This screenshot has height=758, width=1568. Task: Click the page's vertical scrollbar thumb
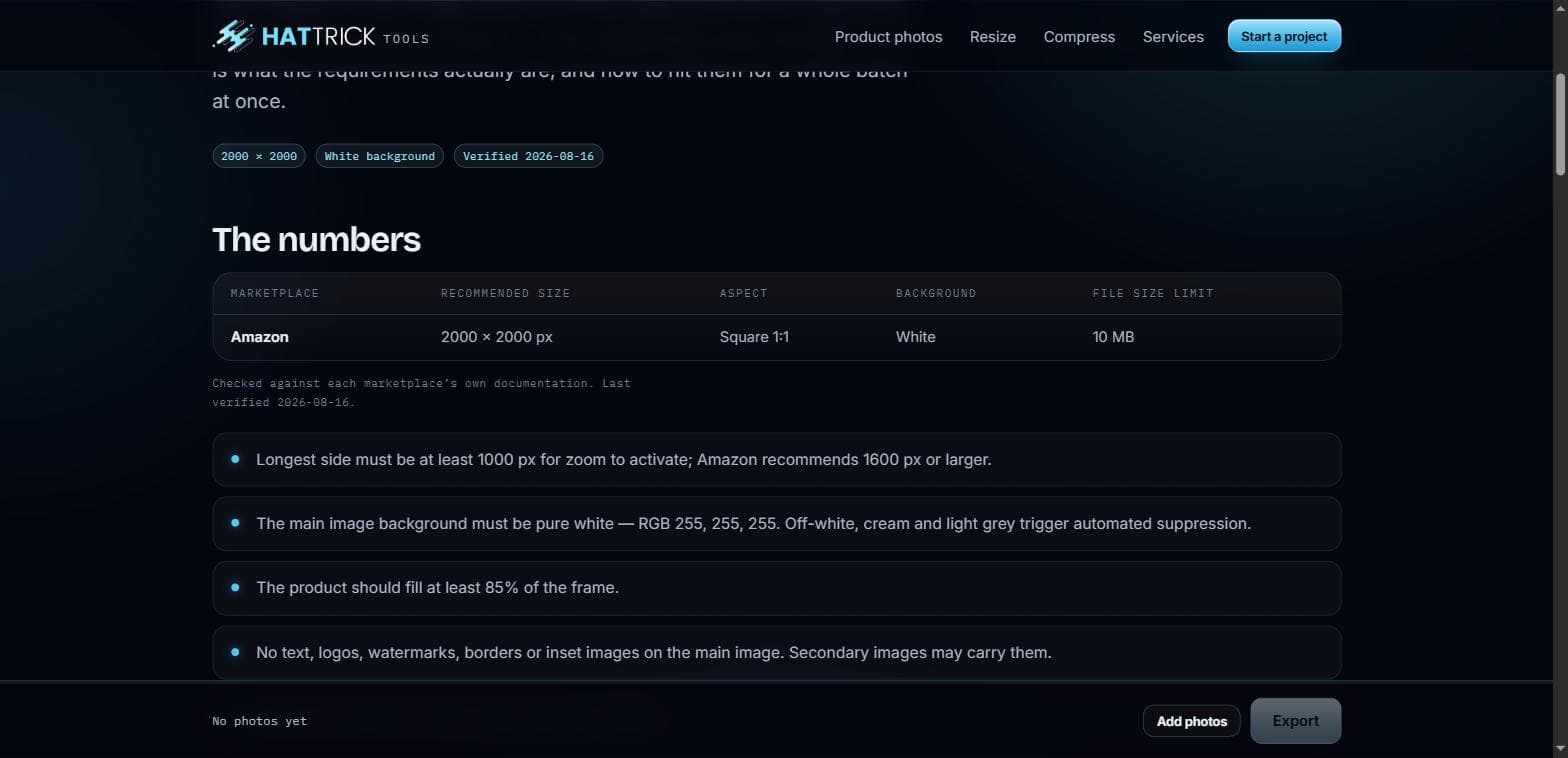tap(1560, 125)
